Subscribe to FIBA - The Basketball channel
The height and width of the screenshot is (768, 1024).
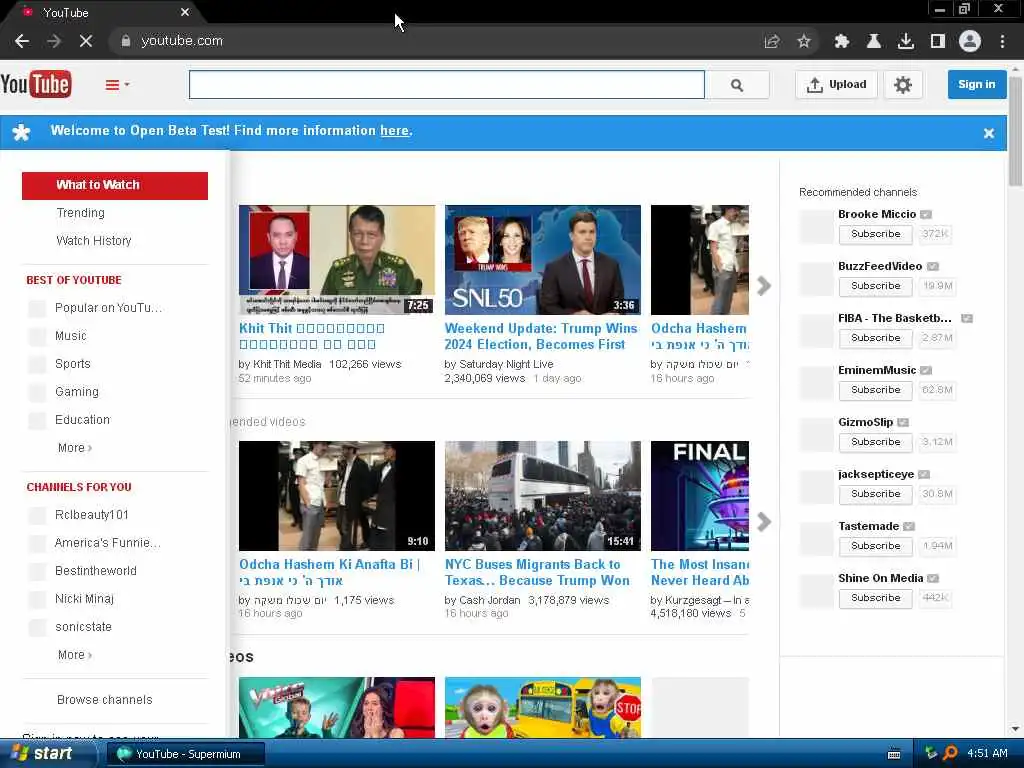tap(875, 338)
